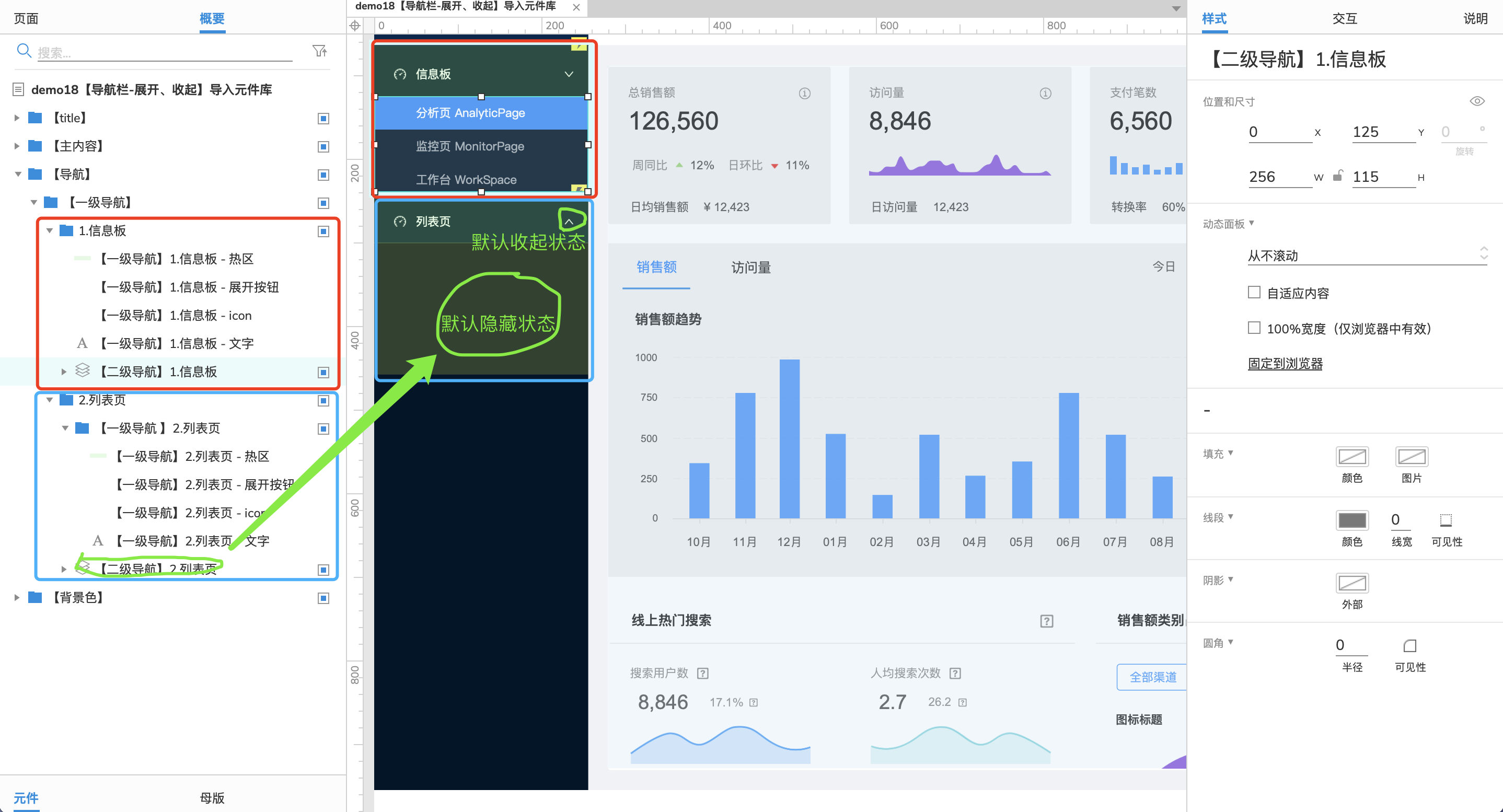Image resolution: width=1503 pixels, height=812 pixels.
Task: Click the help icon beside 人均搜索次数
Action: (x=955, y=673)
